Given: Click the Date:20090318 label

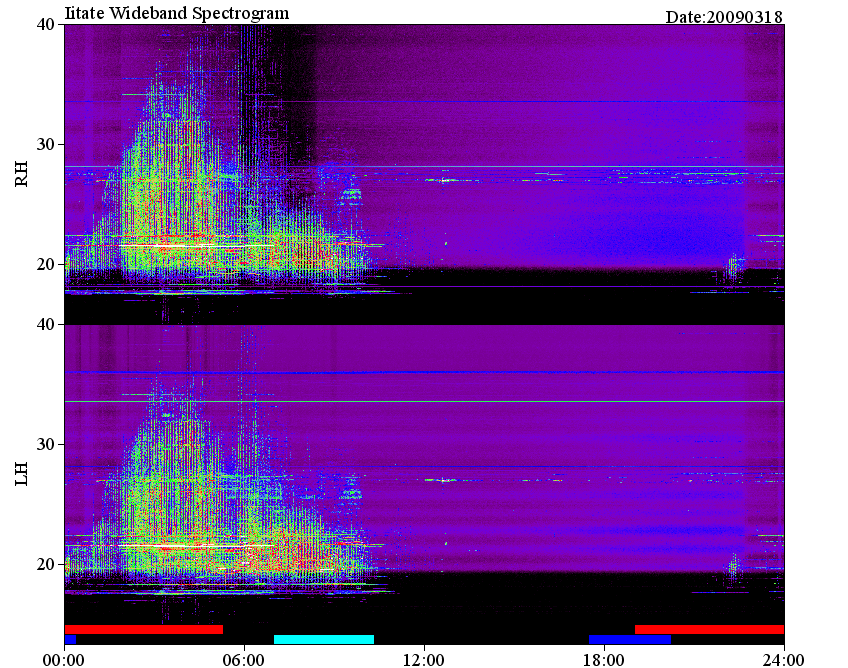Looking at the screenshot, I should tap(724, 17).
